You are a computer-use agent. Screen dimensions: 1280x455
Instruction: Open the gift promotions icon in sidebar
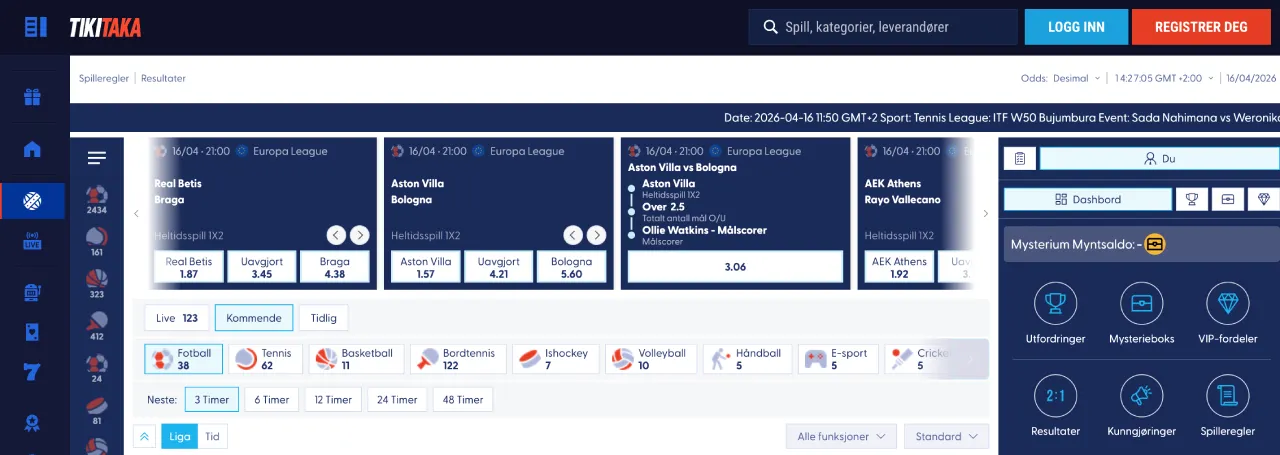pyautogui.click(x=33, y=97)
